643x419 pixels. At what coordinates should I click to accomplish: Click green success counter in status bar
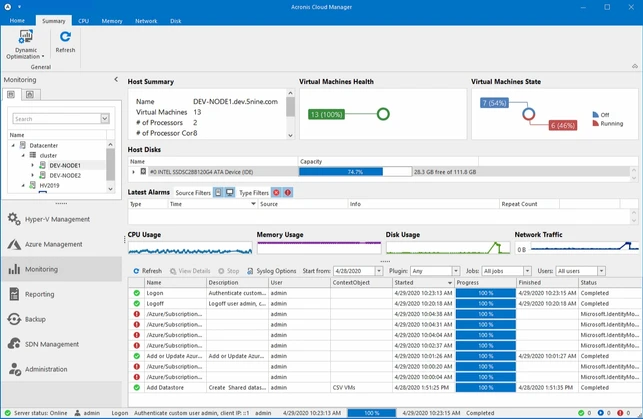click(x=581, y=413)
